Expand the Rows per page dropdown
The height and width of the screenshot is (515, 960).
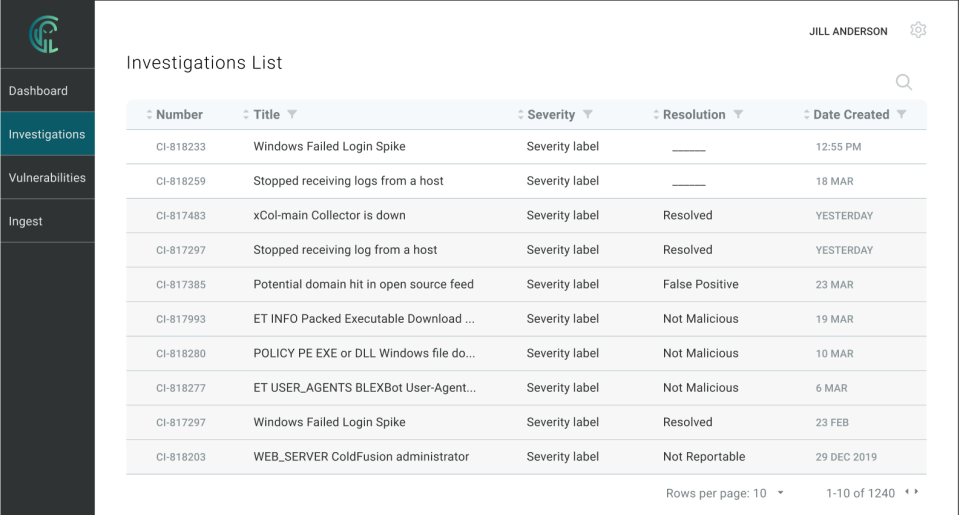pos(780,493)
